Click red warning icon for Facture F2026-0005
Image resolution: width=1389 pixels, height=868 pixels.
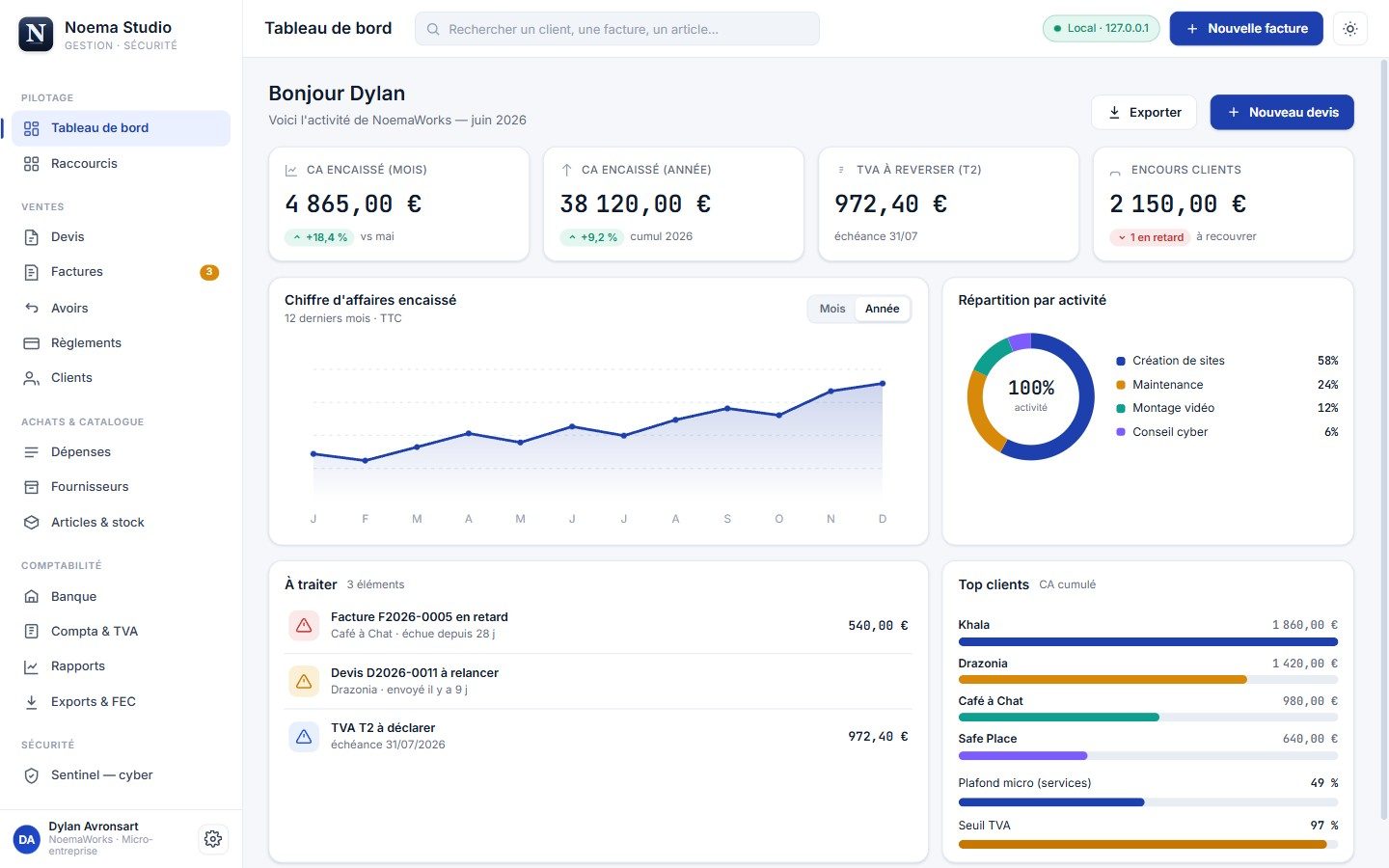point(304,625)
